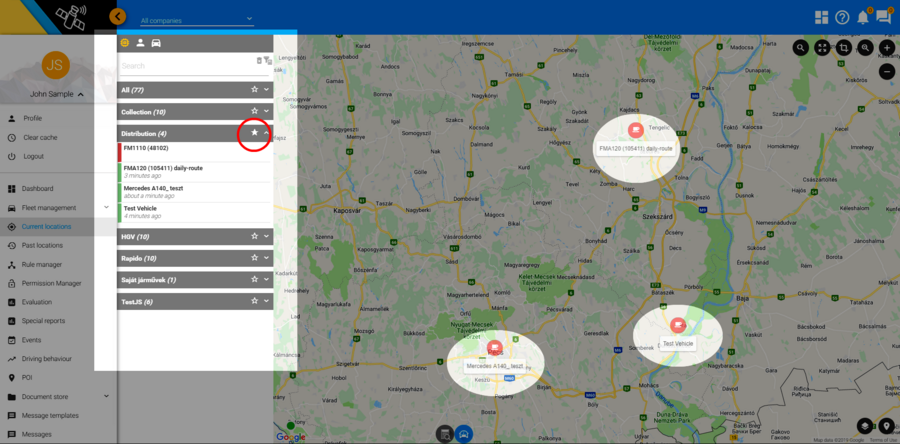Collapse sidebar with orange back arrow
The width and height of the screenshot is (900, 444).
click(118, 16)
